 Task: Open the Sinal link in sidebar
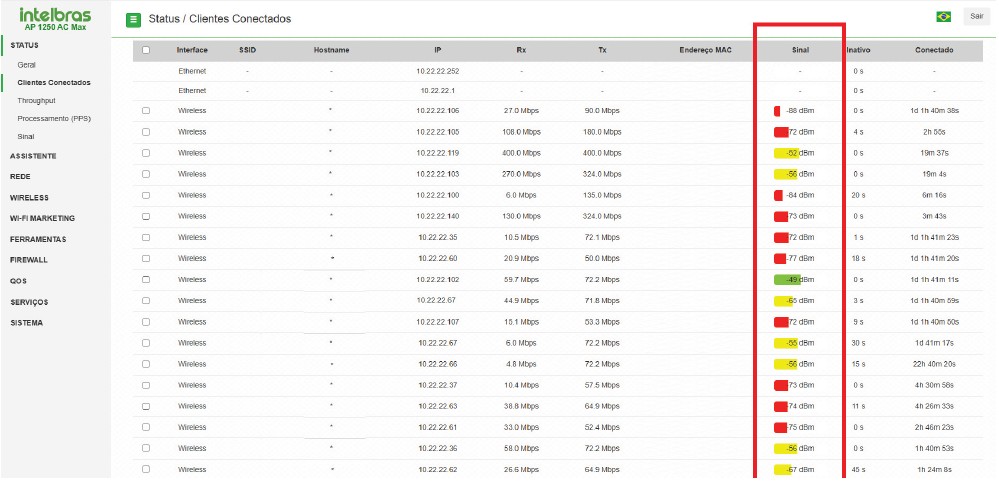click(26, 136)
